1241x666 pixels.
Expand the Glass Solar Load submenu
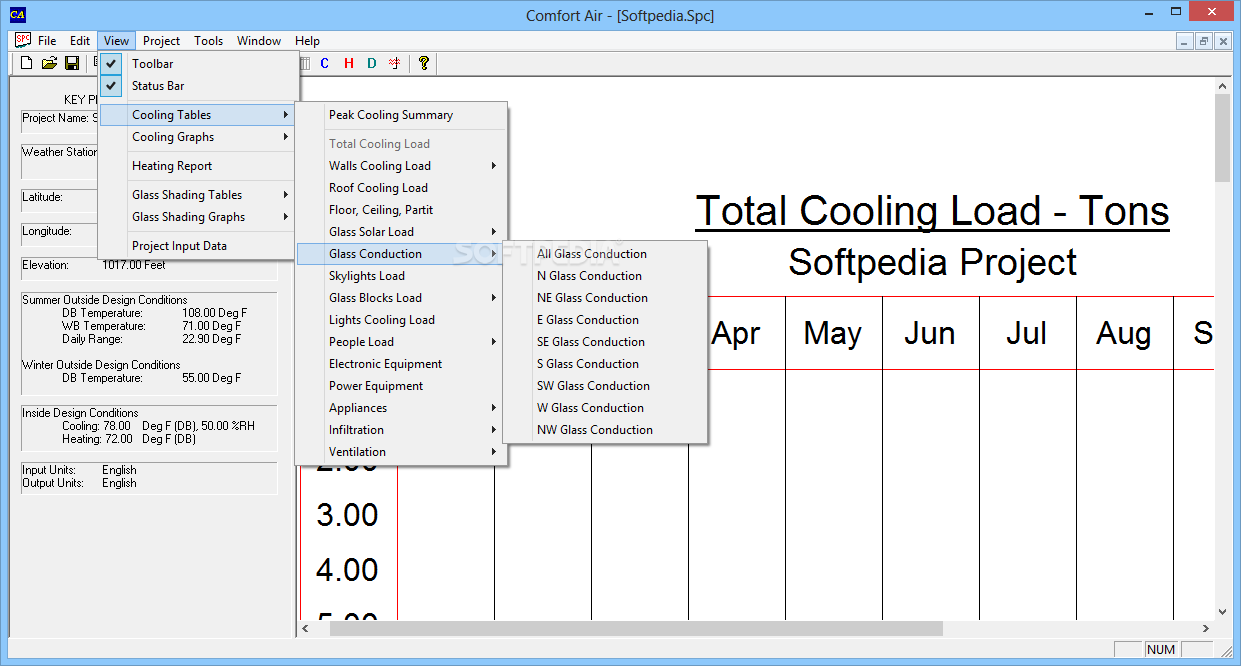point(401,232)
